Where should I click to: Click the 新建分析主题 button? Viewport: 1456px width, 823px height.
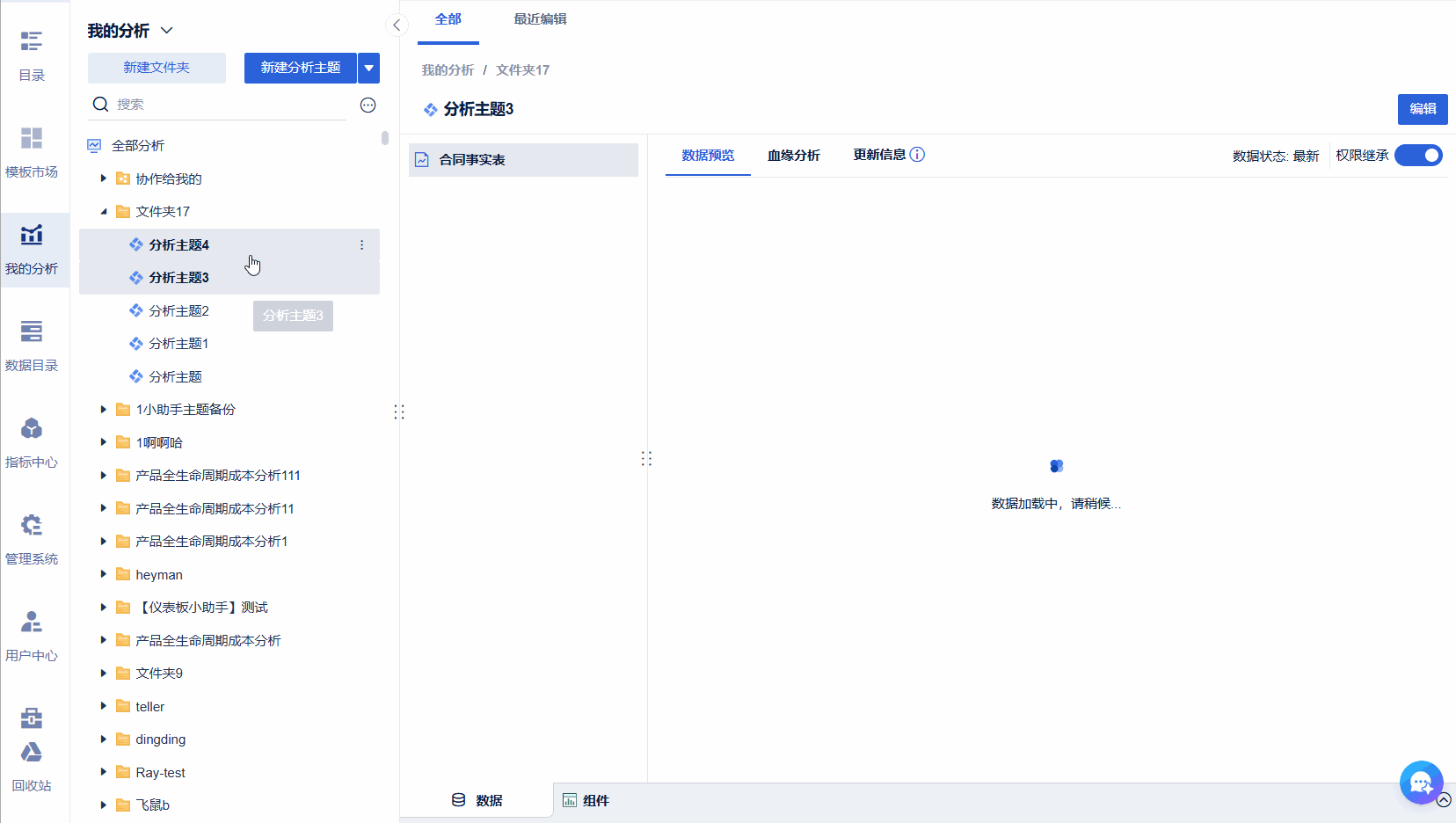301,68
